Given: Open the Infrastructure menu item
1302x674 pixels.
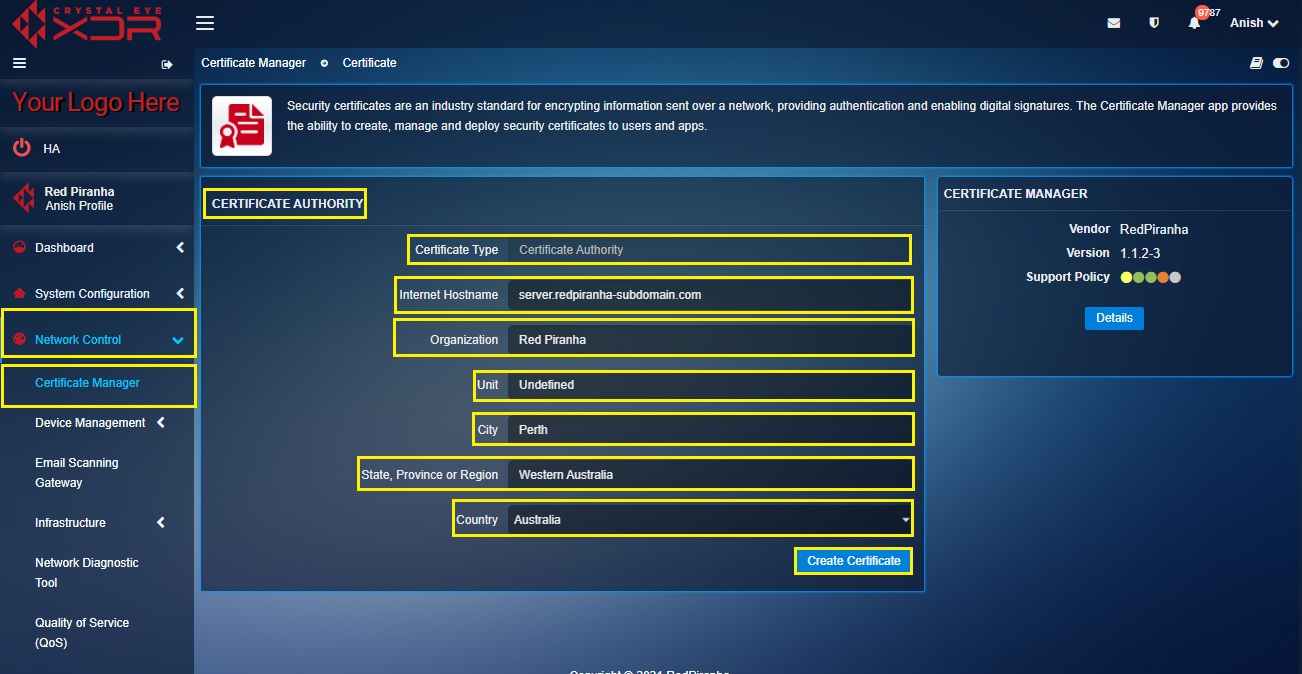Looking at the screenshot, I should coord(70,523).
